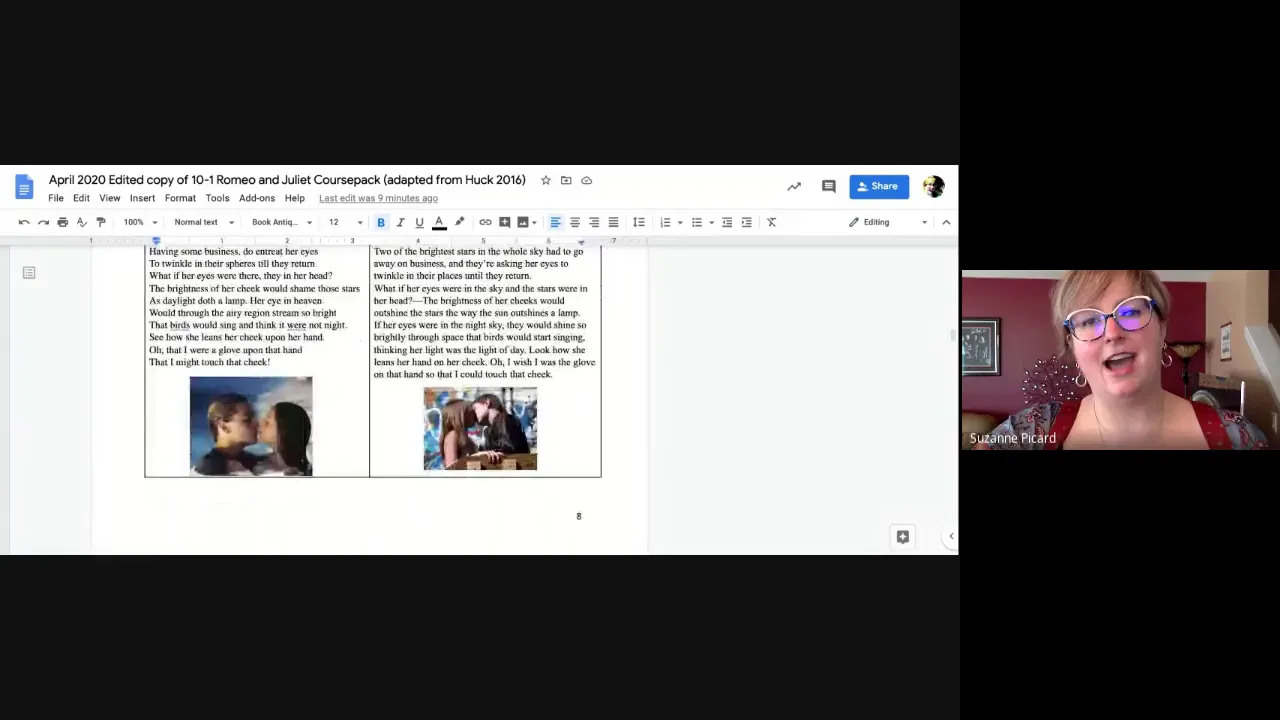1280x720 pixels.
Task: Open Editing mode dropdown
Action: tap(888, 222)
